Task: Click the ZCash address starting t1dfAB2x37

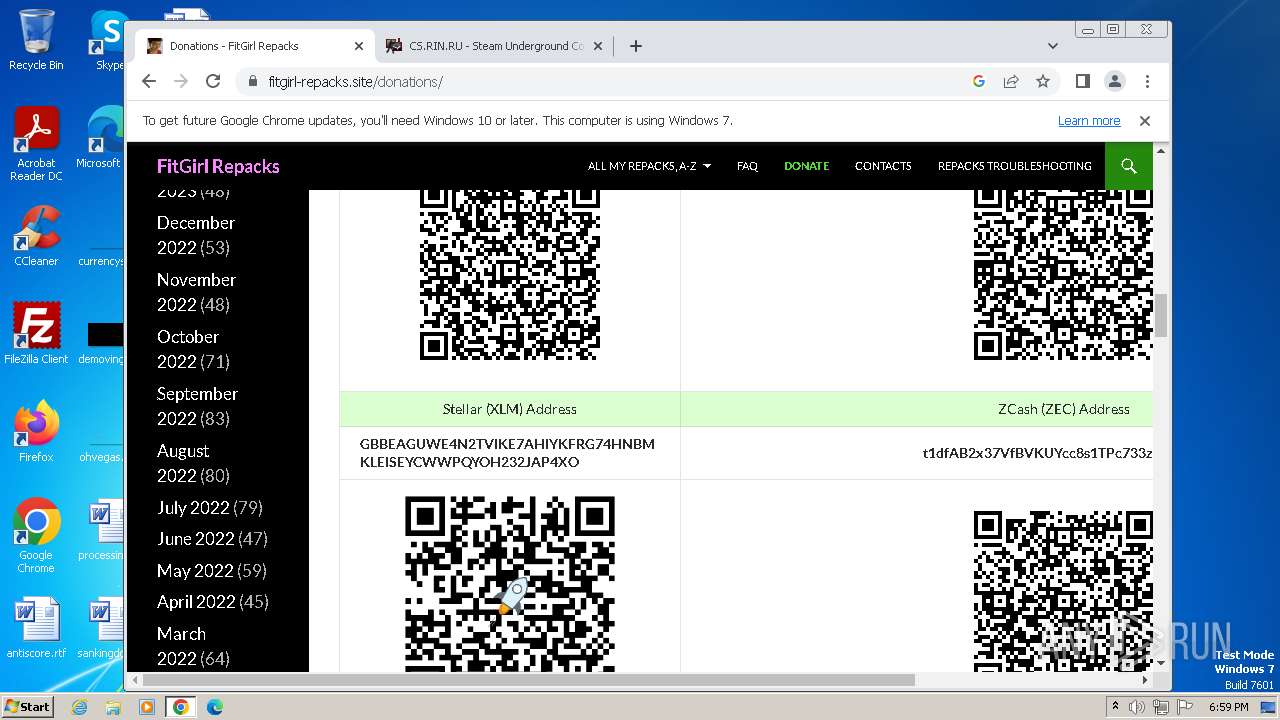Action: point(1037,453)
